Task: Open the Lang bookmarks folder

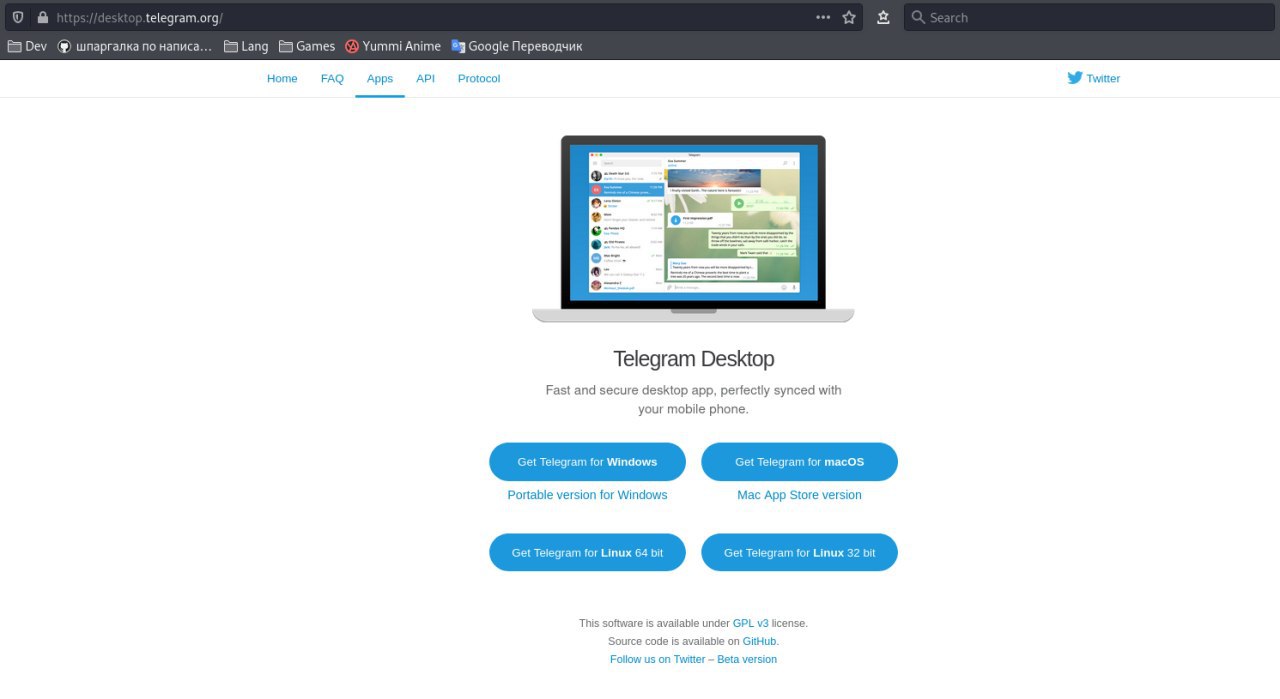Action: point(246,46)
